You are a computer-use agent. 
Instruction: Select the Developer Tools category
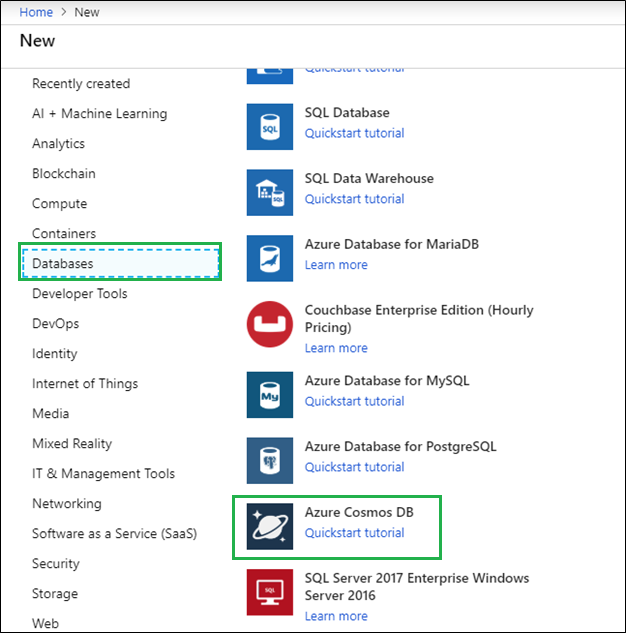tap(80, 294)
